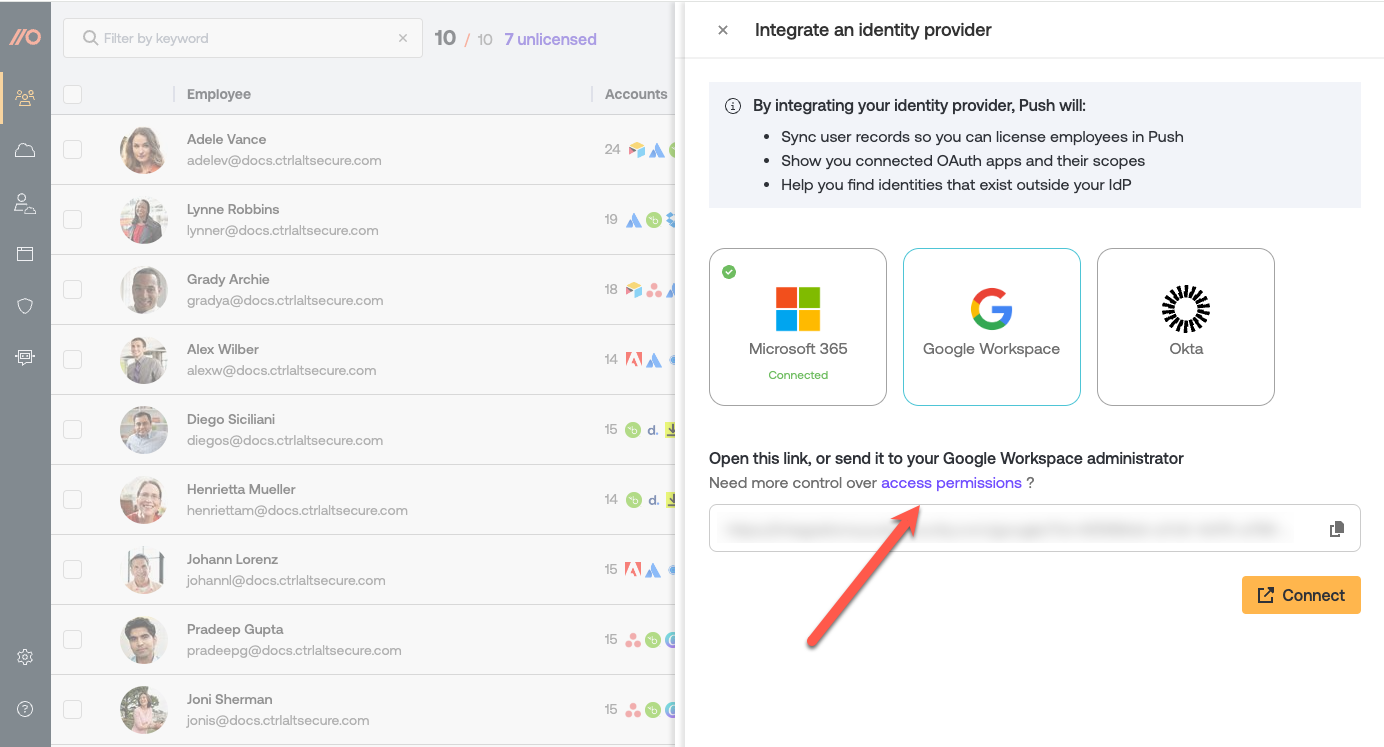Click henriettam@docs.ctrlaltsecure.com email
This screenshot has width=1384, height=747.
(297, 510)
